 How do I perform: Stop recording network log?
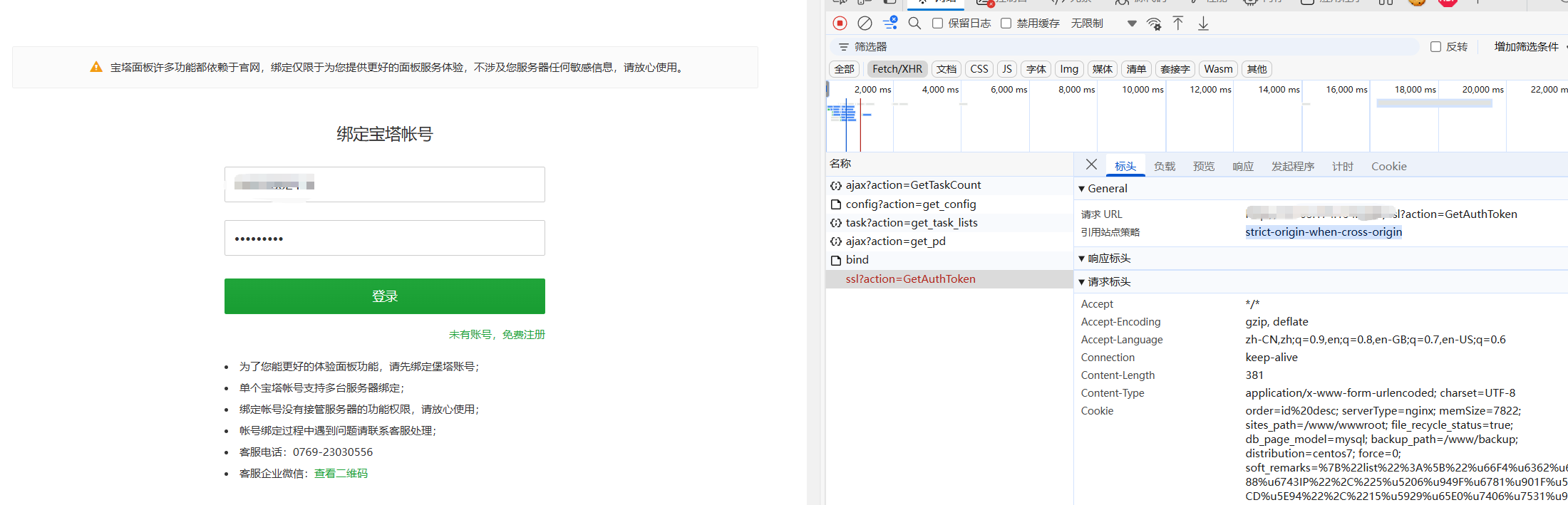tap(840, 24)
